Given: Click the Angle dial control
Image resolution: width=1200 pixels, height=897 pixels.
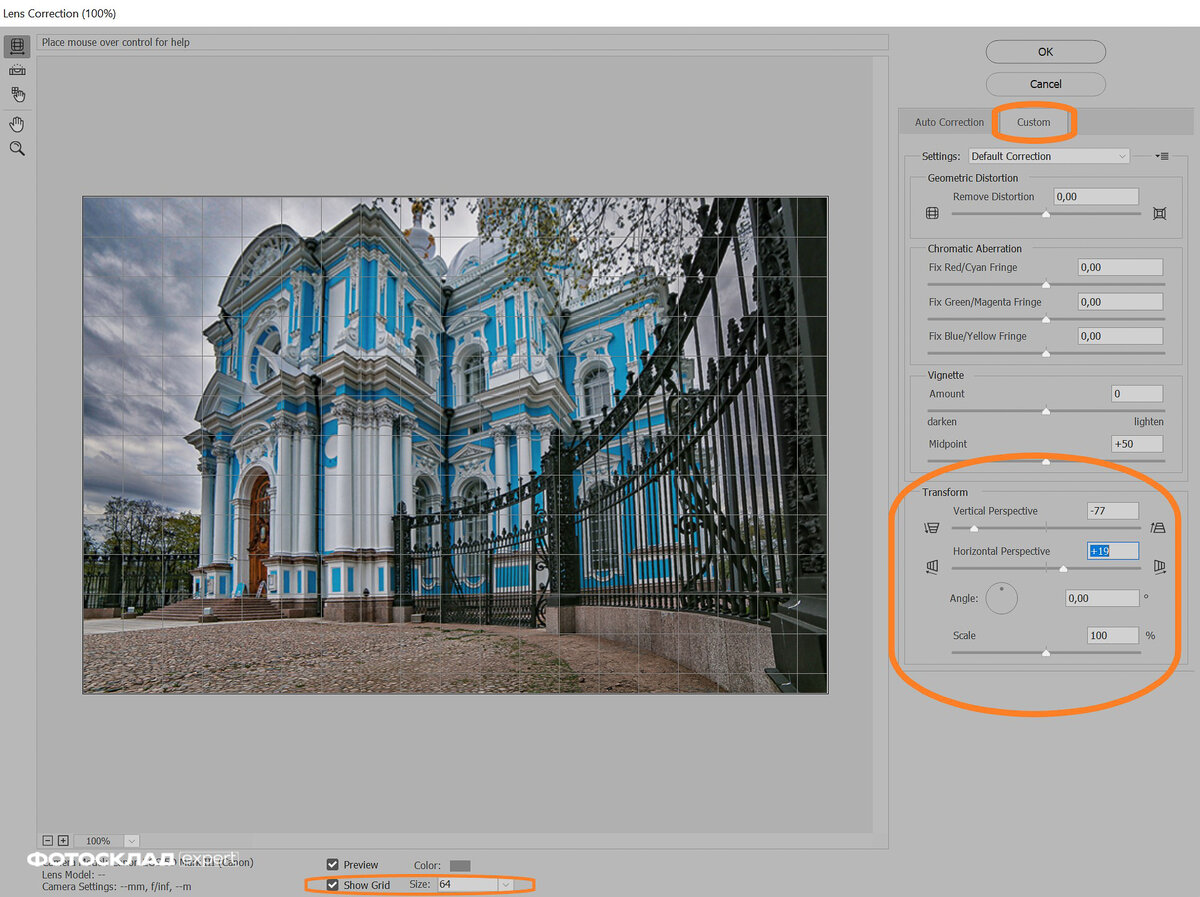Looking at the screenshot, I should tap(1001, 598).
